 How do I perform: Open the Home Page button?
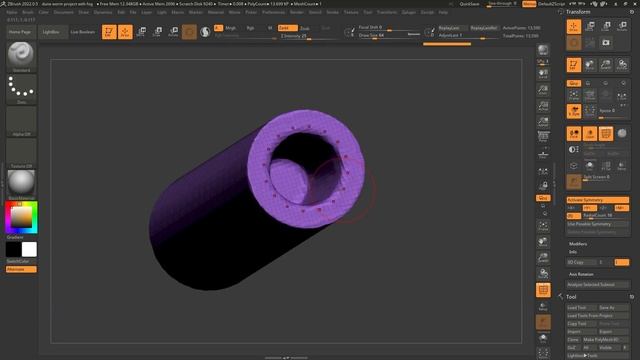coord(20,32)
